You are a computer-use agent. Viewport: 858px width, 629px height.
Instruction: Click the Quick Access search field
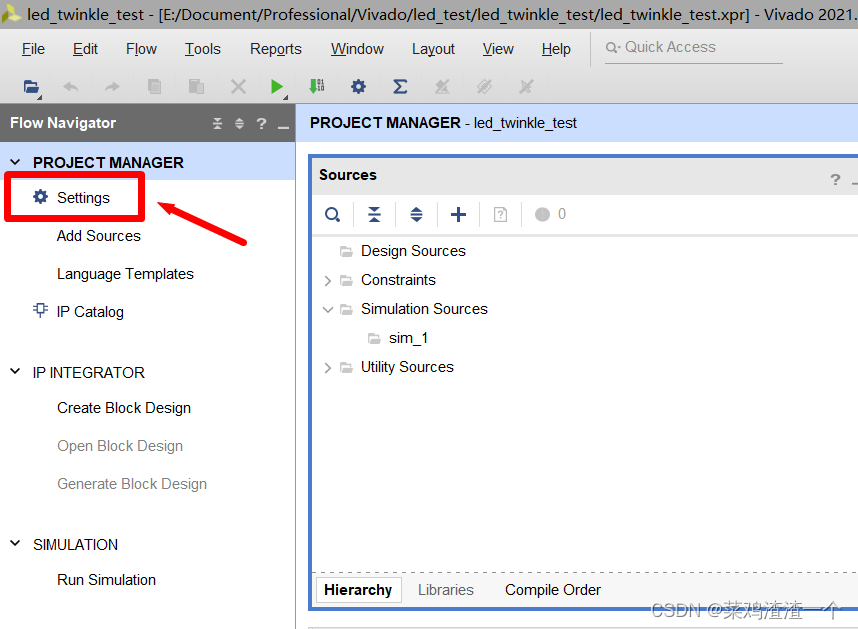pos(693,48)
